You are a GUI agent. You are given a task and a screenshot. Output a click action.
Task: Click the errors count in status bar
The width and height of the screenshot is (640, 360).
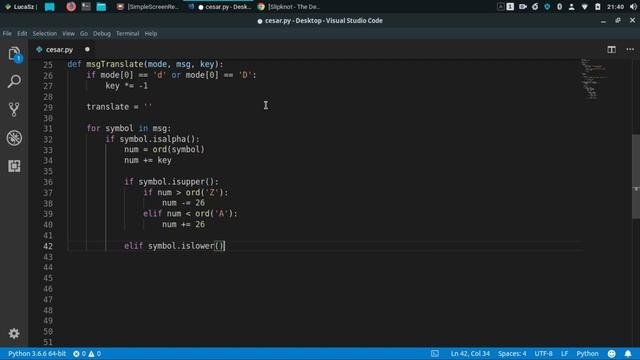point(79,353)
